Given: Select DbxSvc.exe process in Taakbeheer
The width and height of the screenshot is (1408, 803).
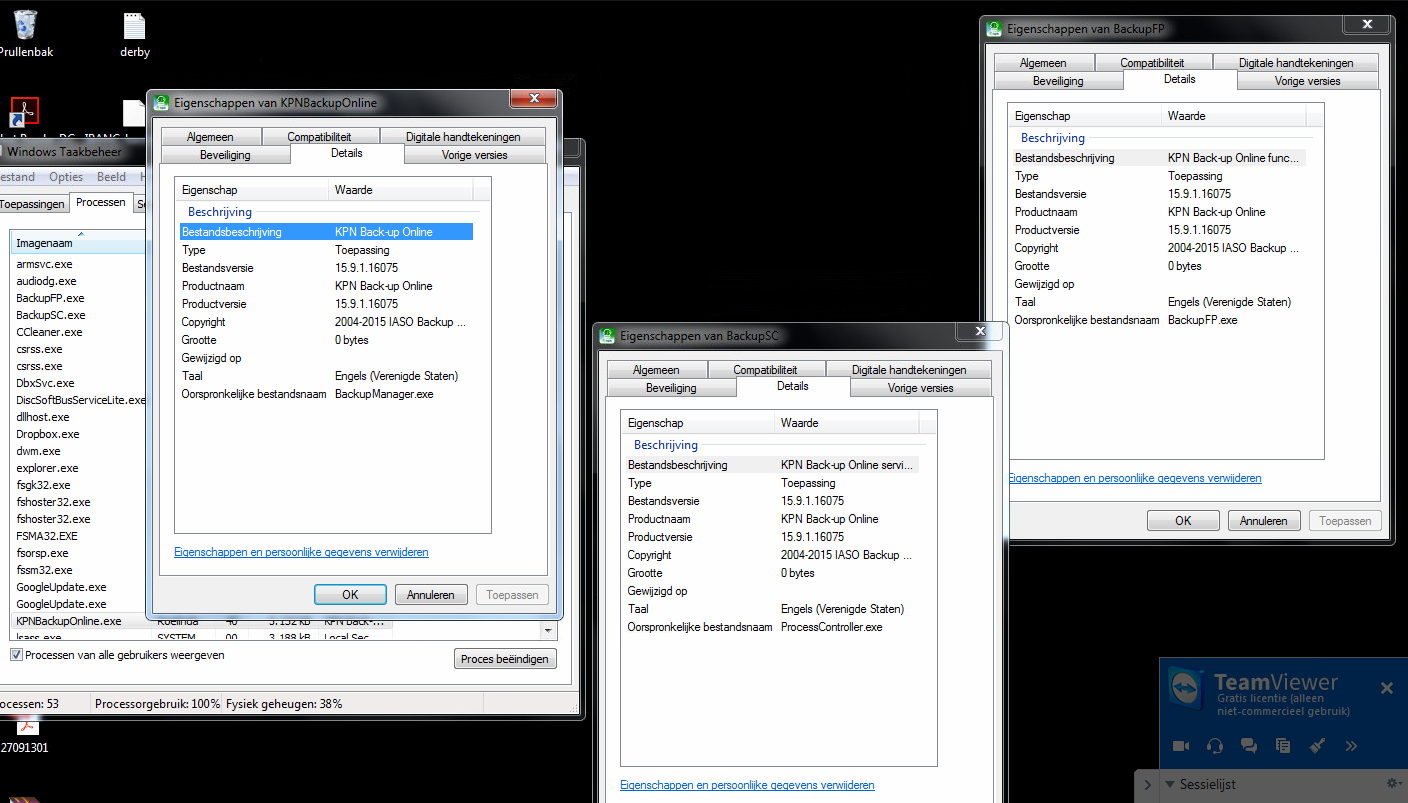Looking at the screenshot, I should 45,383.
